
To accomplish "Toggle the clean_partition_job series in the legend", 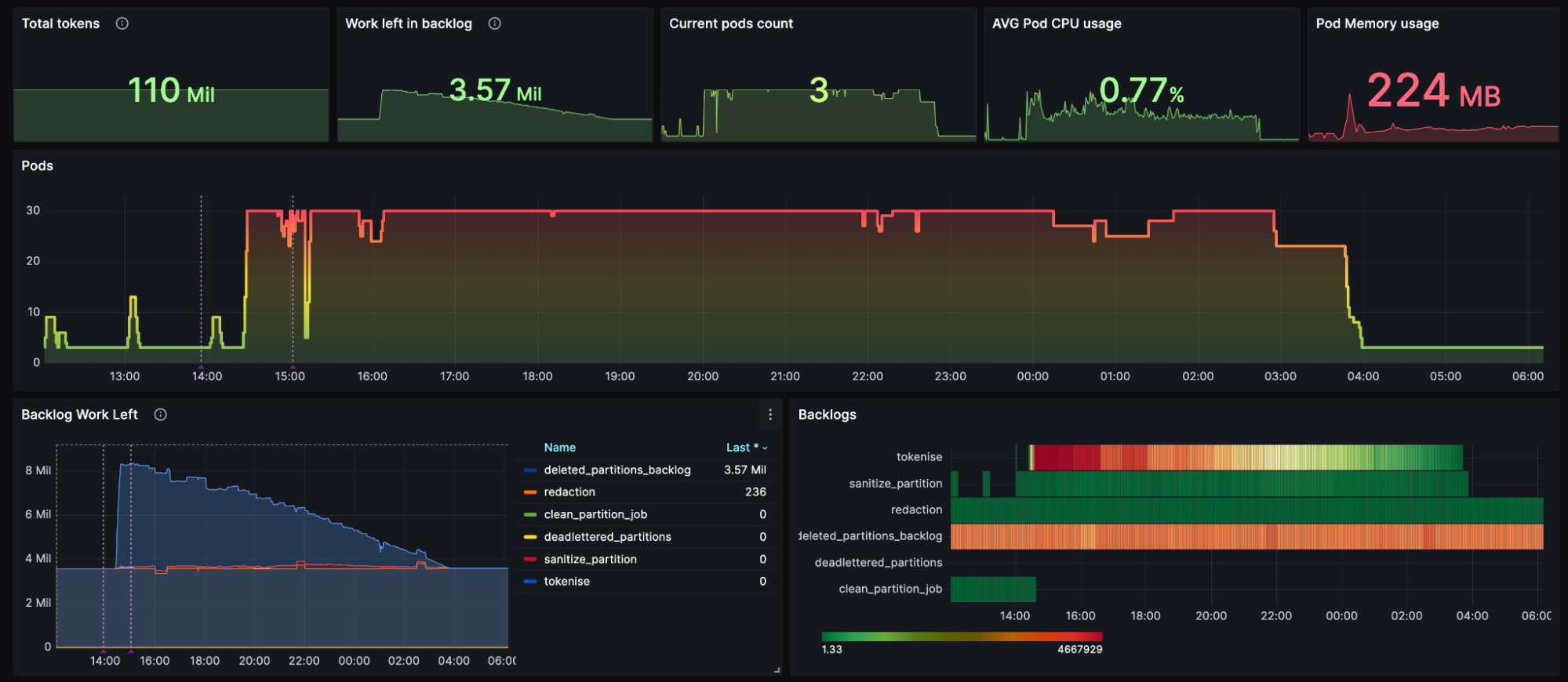I will [x=595, y=514].
